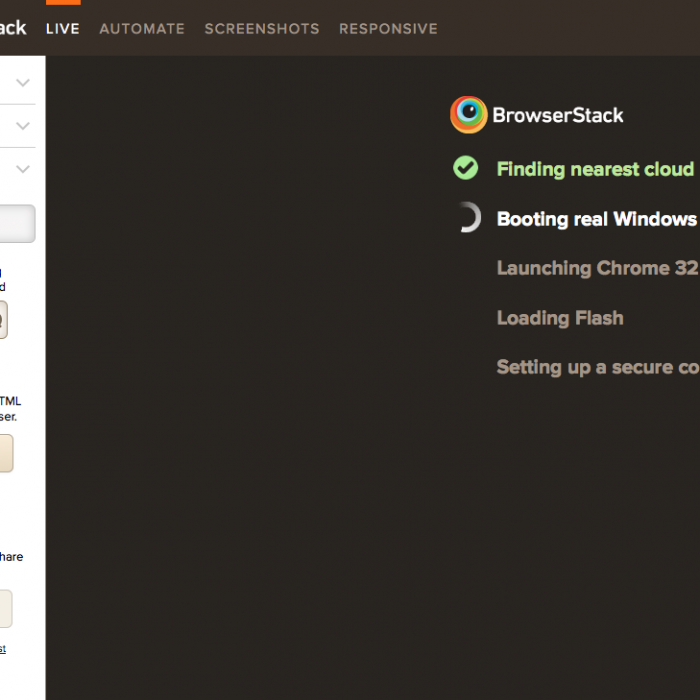Viewport: 700px width, 700px height.
Task: Click the Launching Chrome 32 step
Action: [x=597, y=268]
